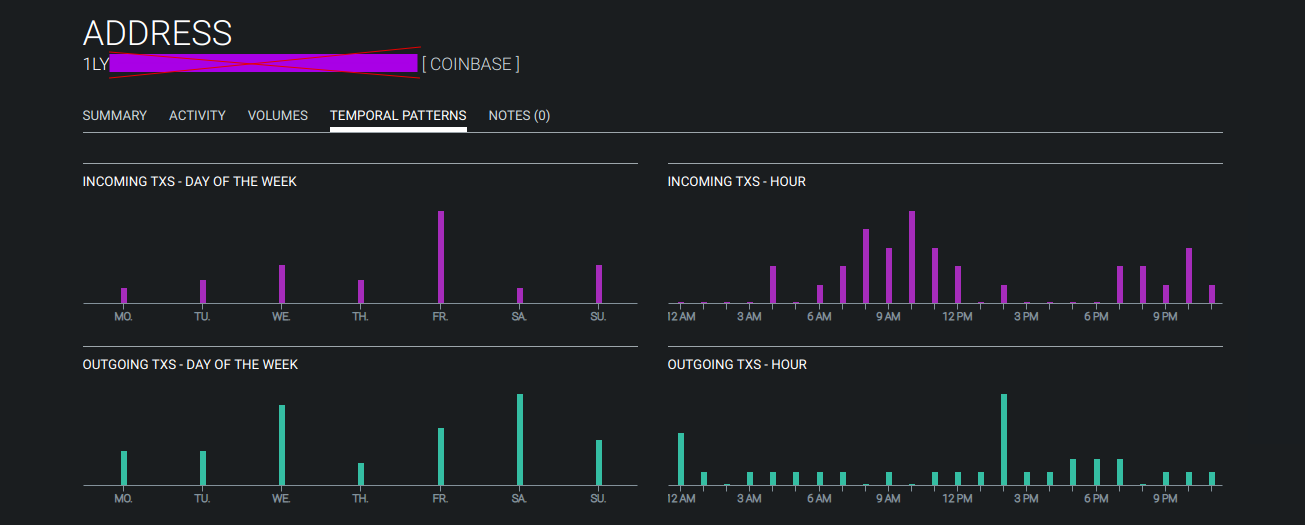Select Wednesday bar in incoming day-of-week chart
1305x525 pixels.
tap(282, 284)
